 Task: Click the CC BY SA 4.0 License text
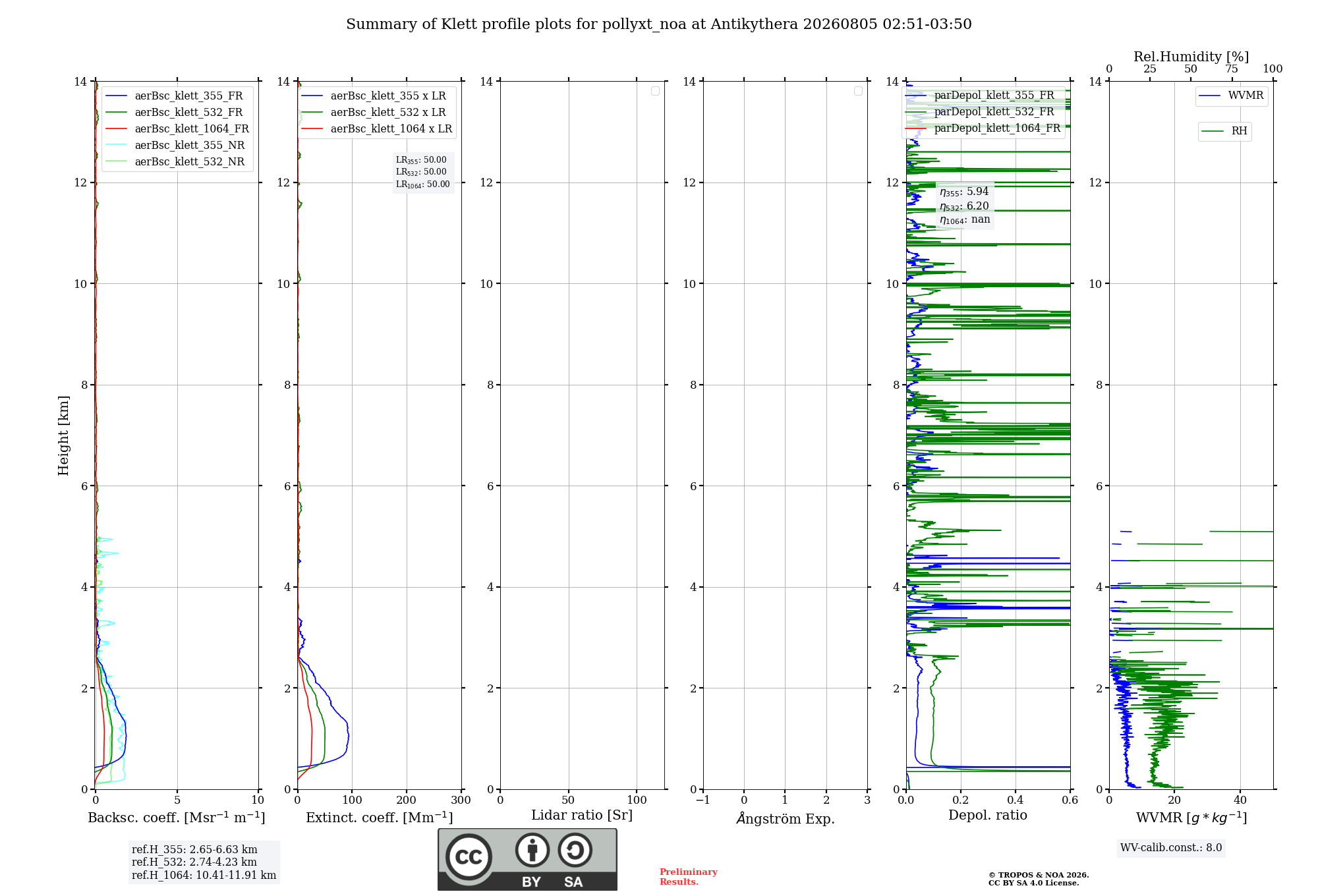click(1033, 883)
